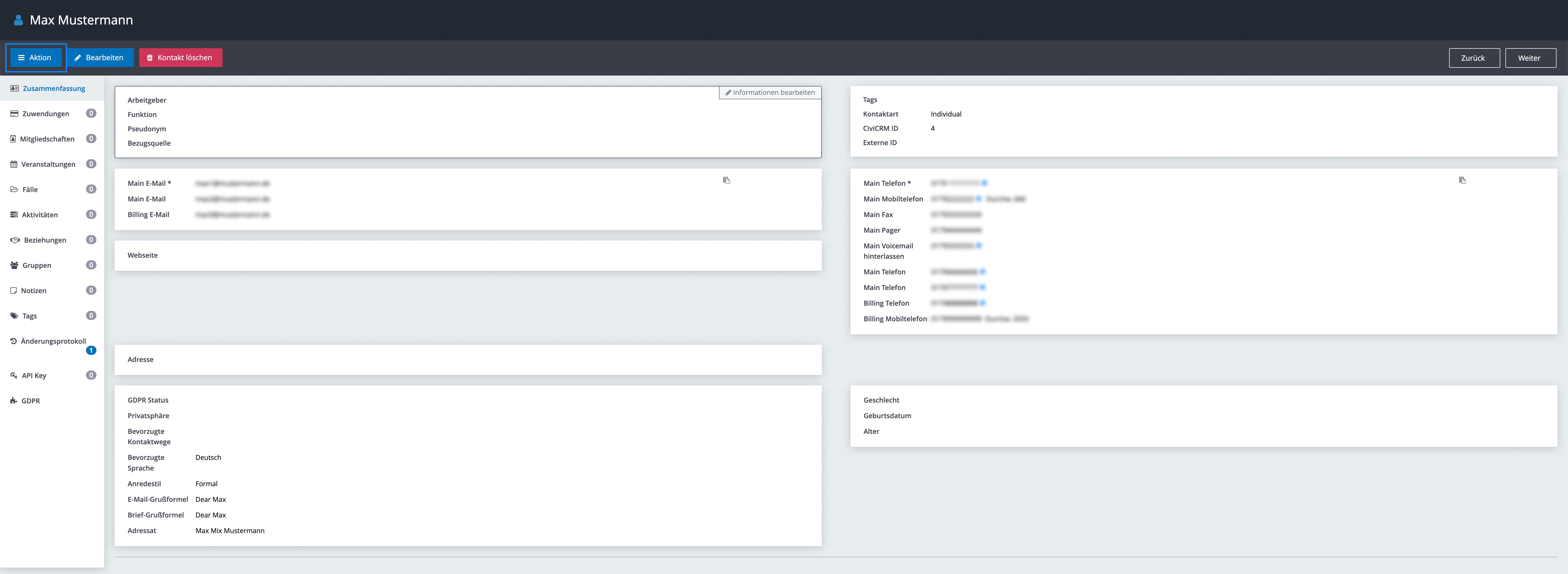The width and height of the screenshot is (1568, 574).
Task: Click the people icon for Gruppen
Action: pyautogui.click(x=15, y=266)
